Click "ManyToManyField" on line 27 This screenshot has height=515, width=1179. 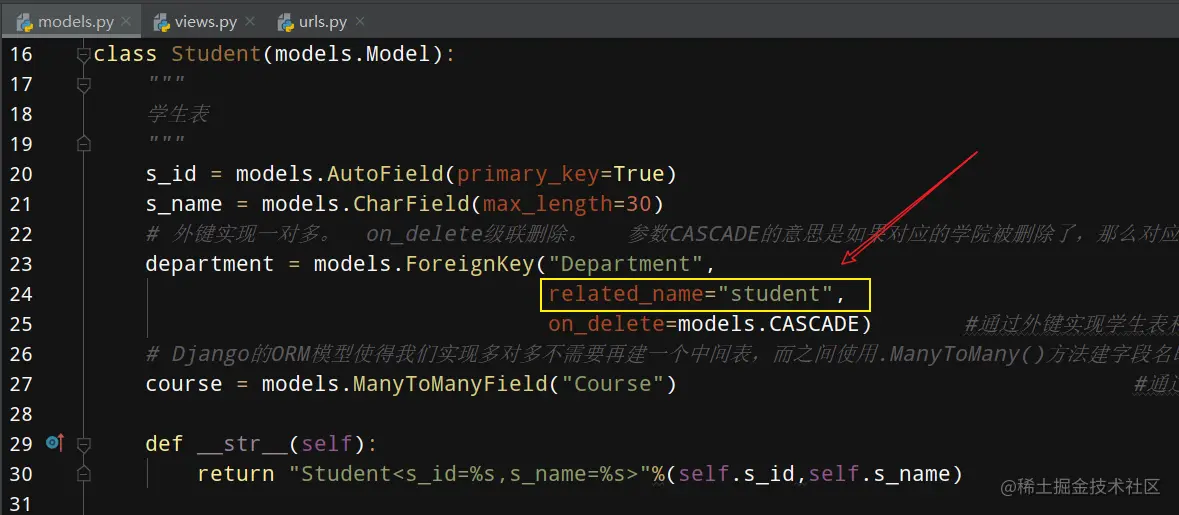(x=449, y=384)
